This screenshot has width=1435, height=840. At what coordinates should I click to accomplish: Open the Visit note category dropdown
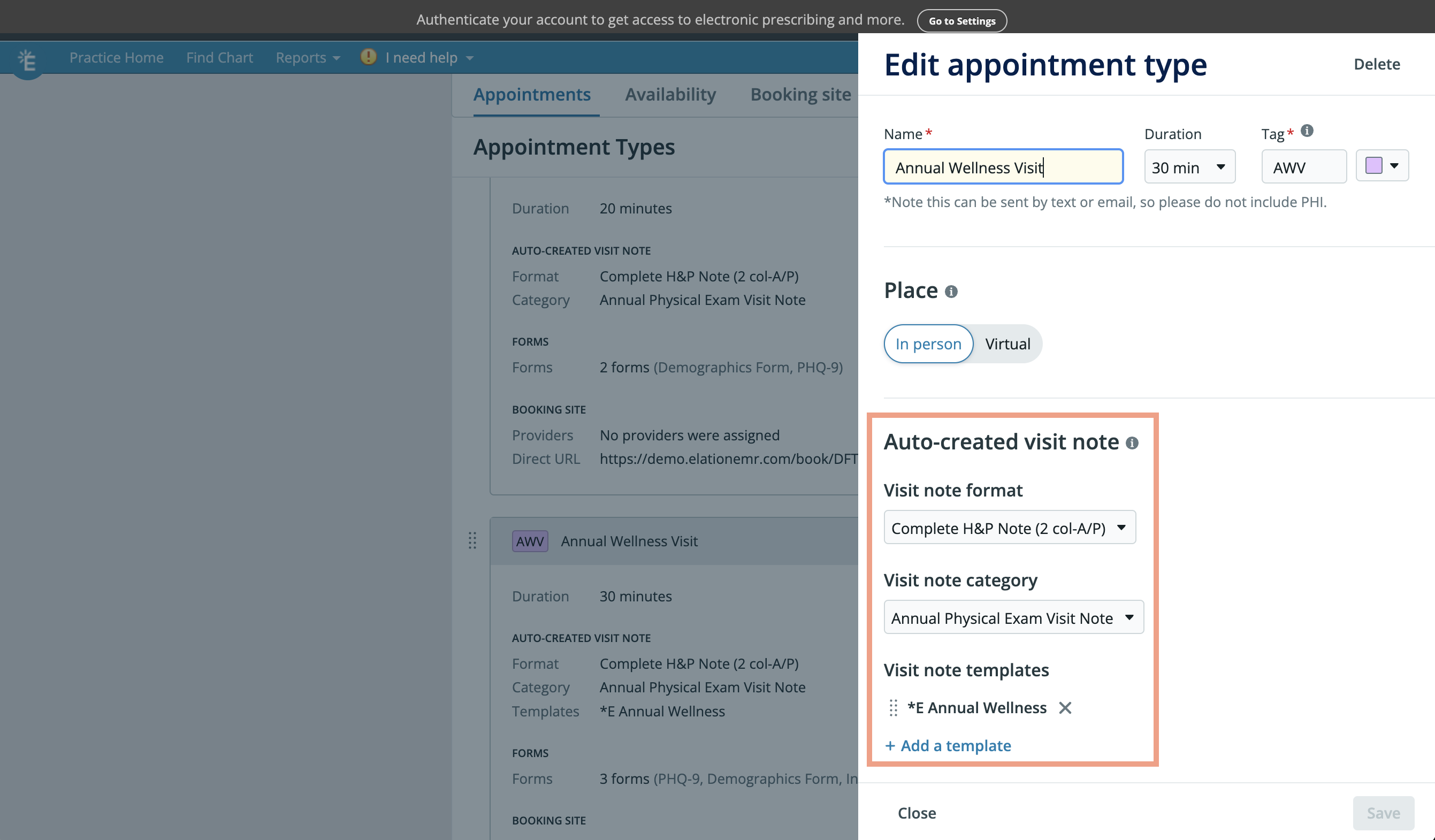pos(1013,617)
